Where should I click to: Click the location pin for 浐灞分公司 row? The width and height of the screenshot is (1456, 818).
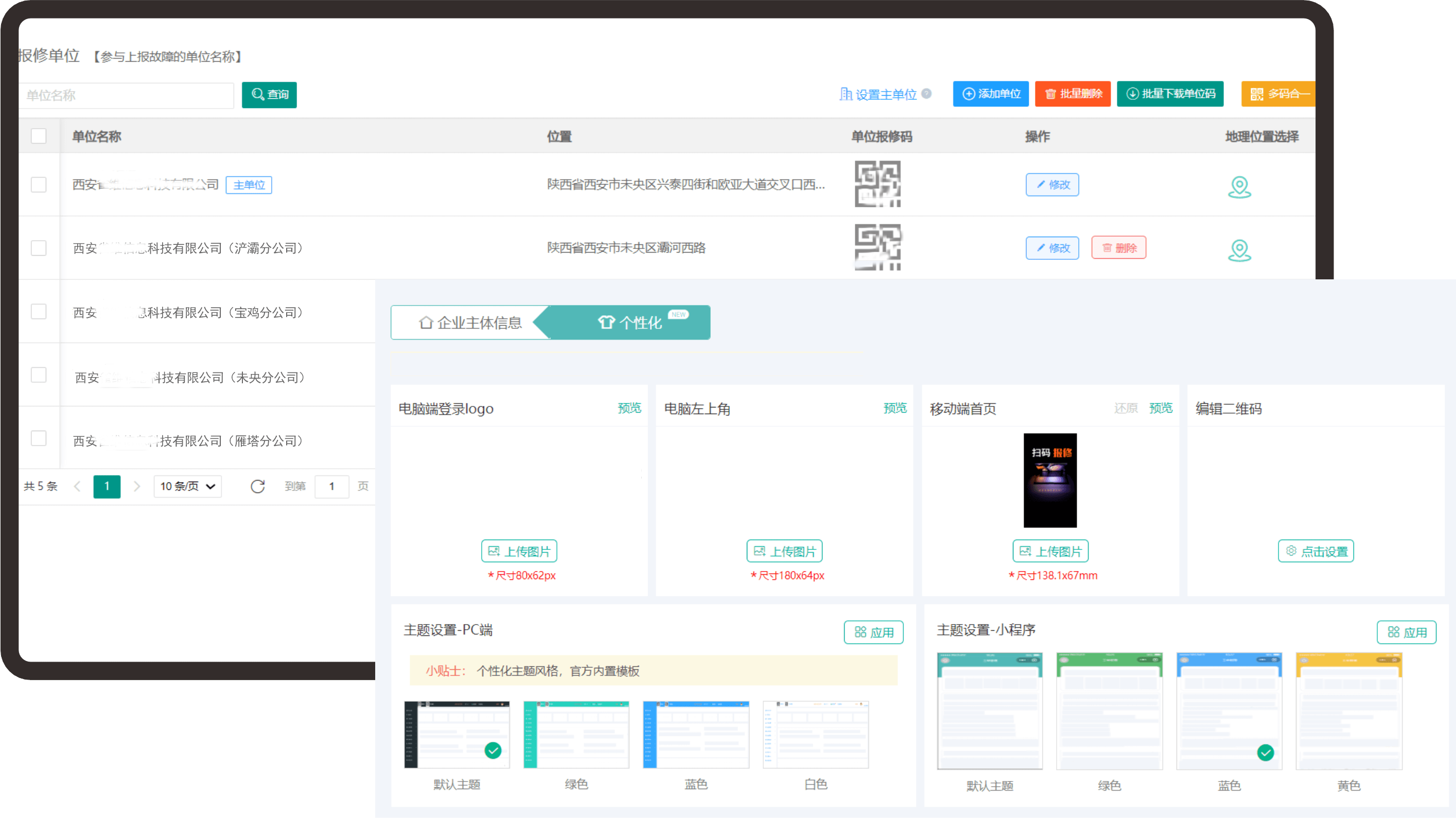(x=1239, y=250)
